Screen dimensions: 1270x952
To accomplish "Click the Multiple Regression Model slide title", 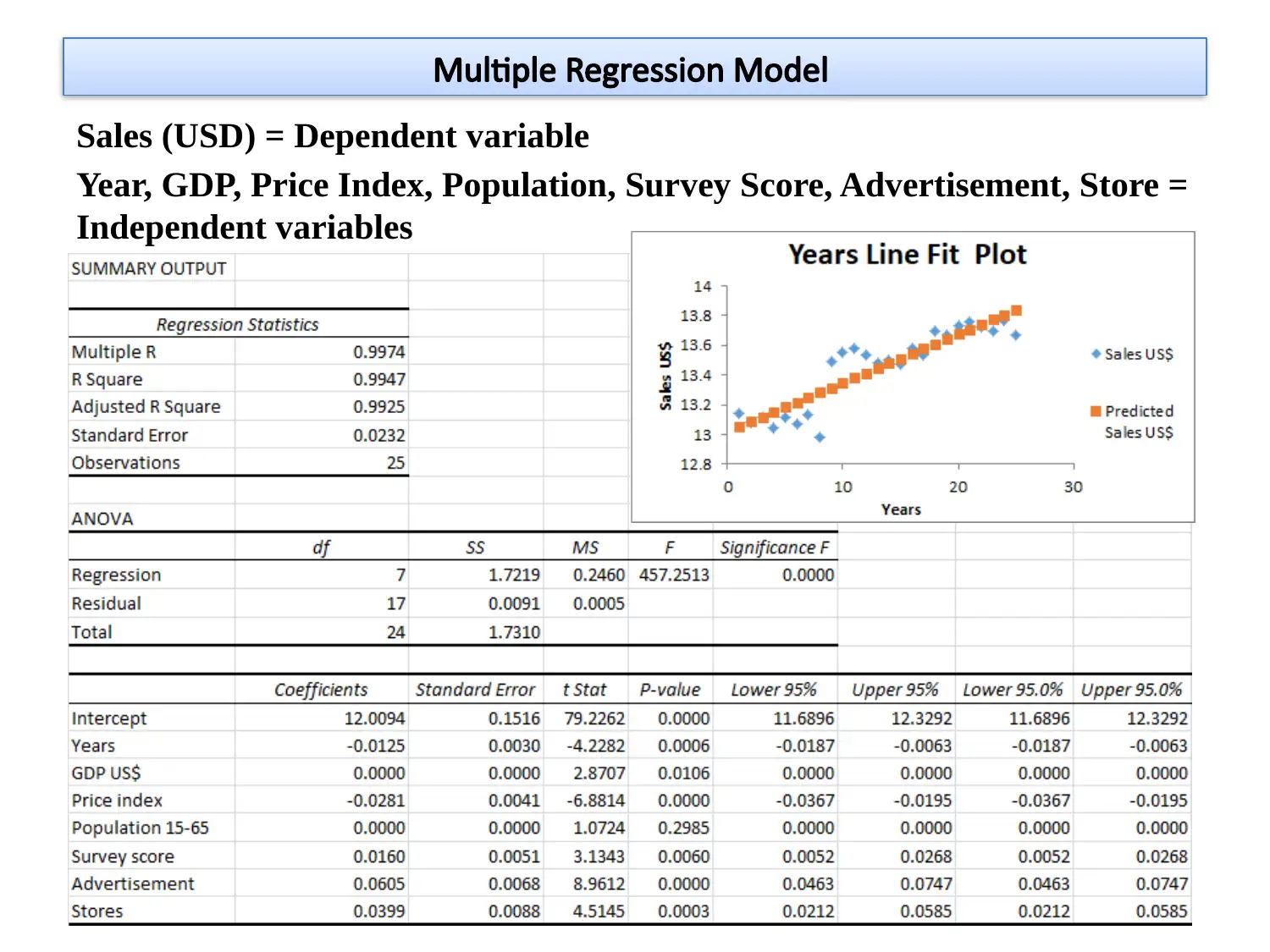I will [631, 69].
